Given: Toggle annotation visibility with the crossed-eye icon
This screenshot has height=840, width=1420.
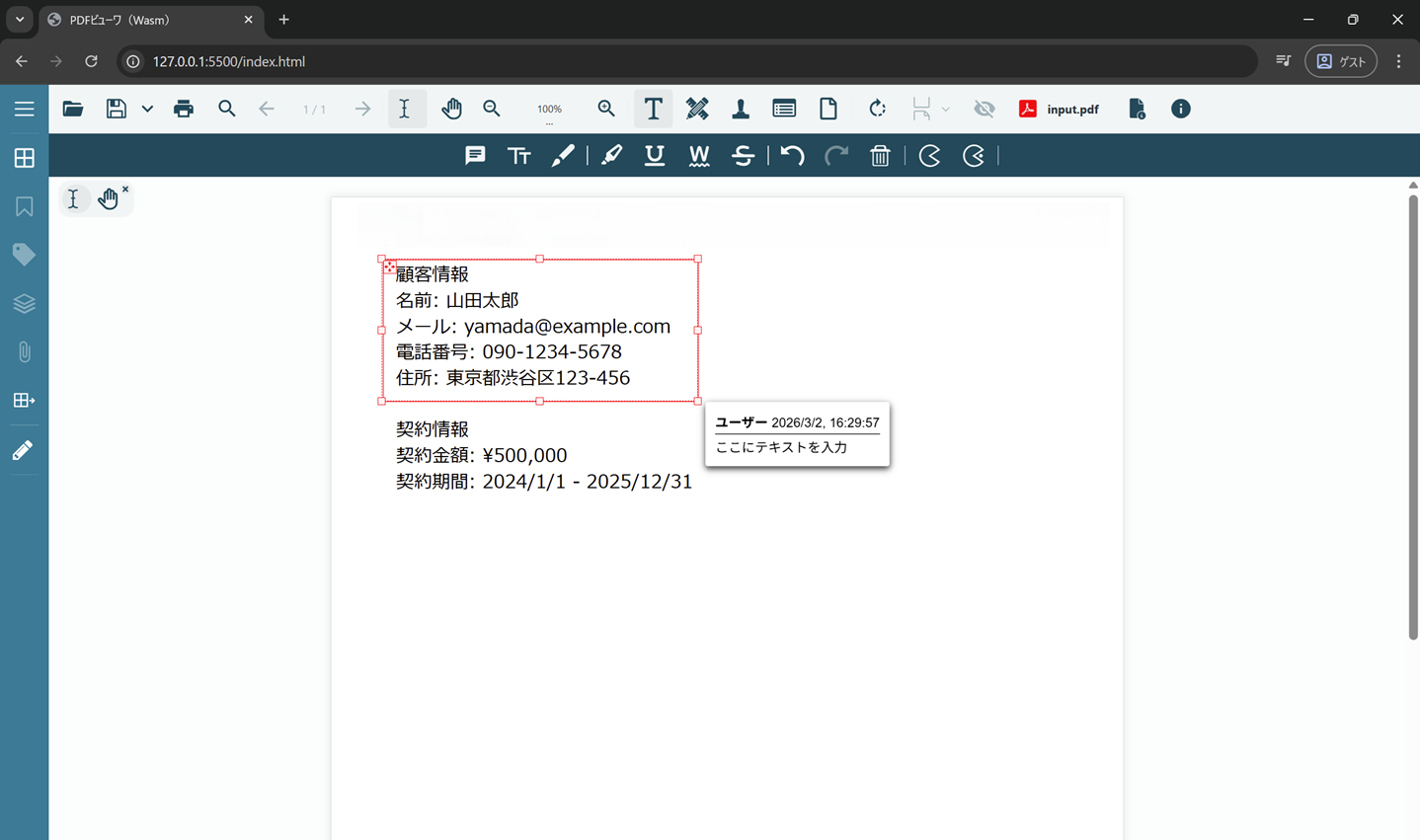Looking at the screenshot, I should tap(984, 109).
